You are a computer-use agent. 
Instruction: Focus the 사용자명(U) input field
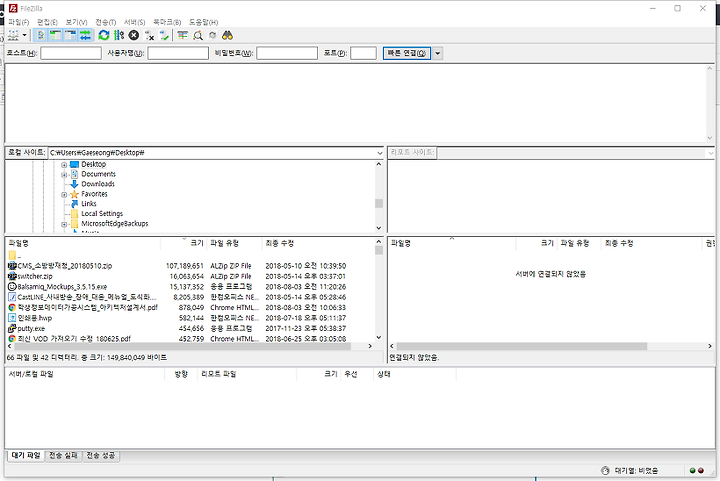(178, 53)
